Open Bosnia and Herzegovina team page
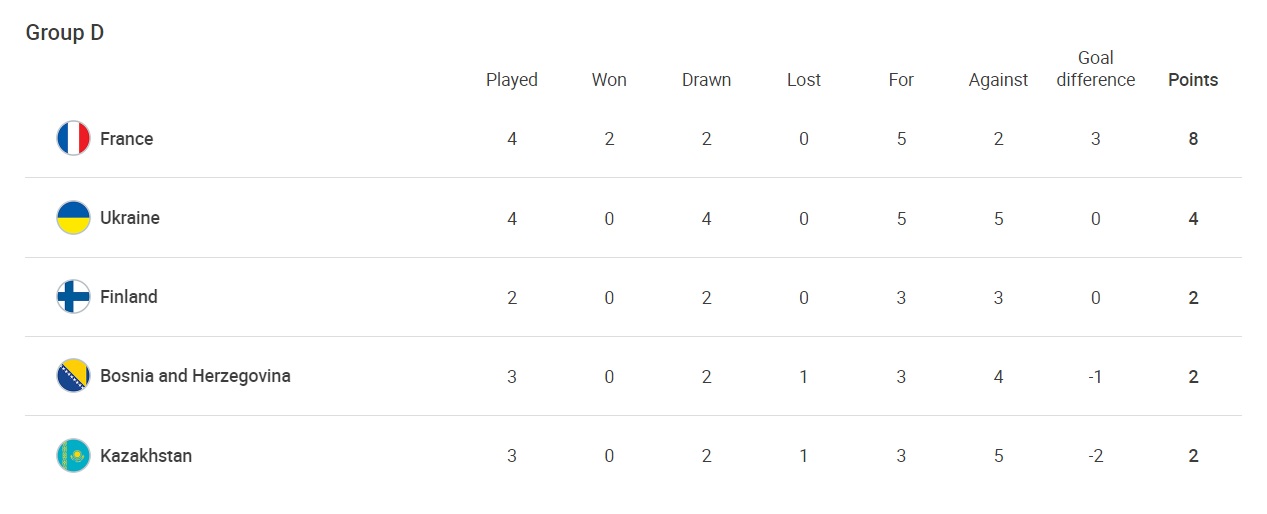 coord(195,376)
